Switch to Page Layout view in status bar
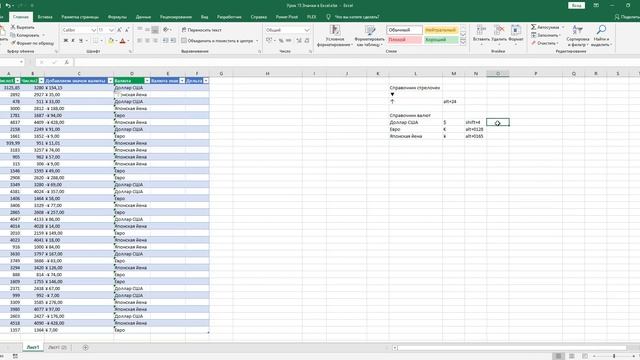Viewport: 640px width, 360px height. (x=572, y=356)
